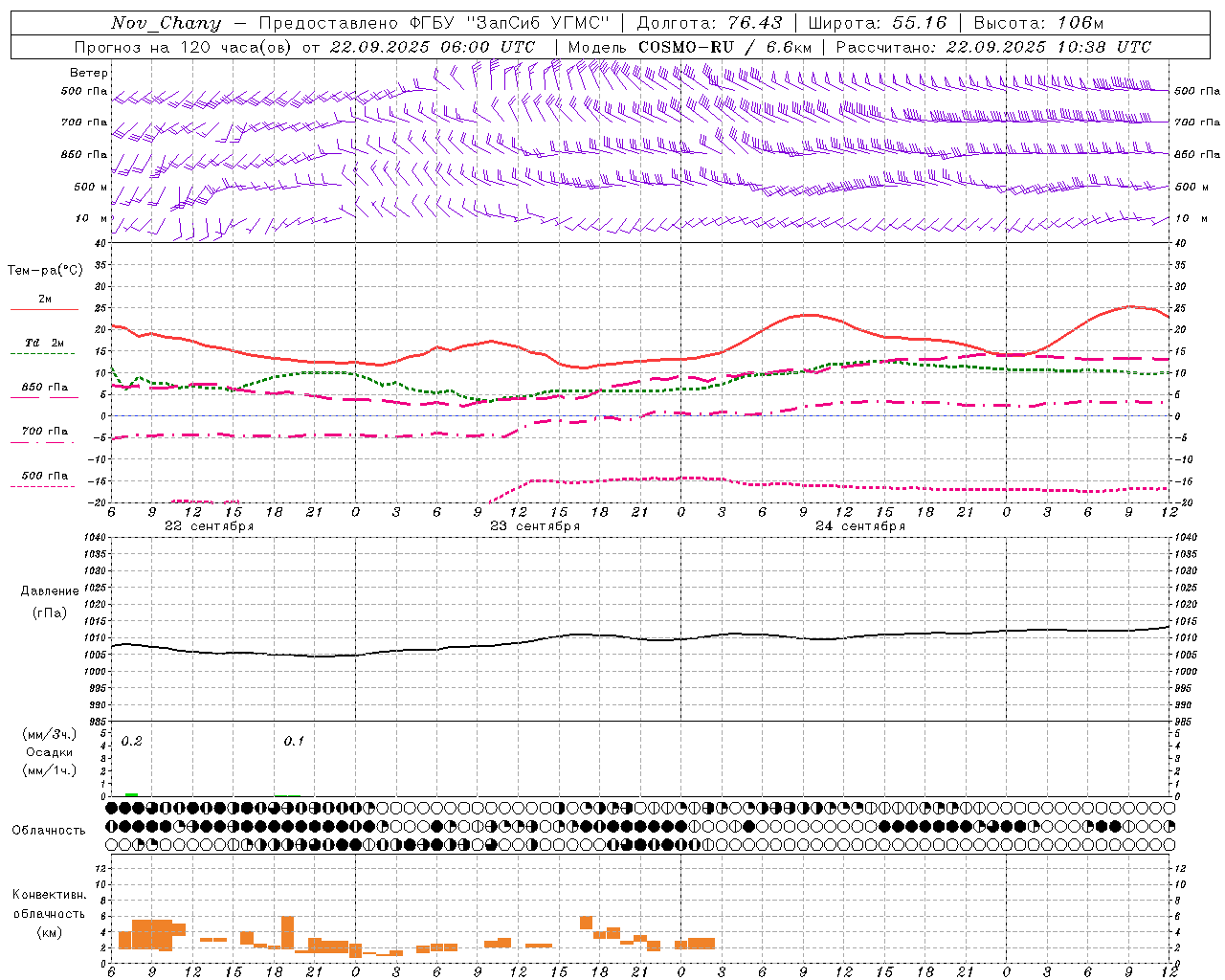Click the dashed line sample under 'Td 2м'
The height and width of the screenshot is (980, 1225).
(x=43, y=354)
